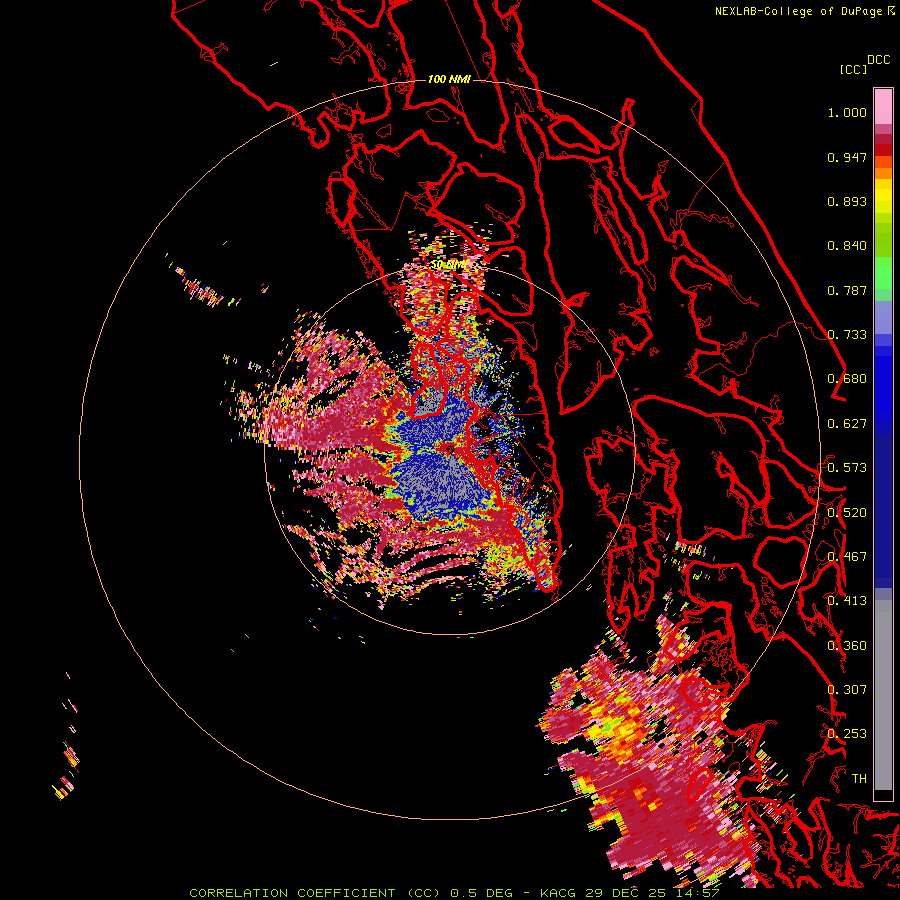This screenshot has width=900, height=900.
Task: Click the DCC legend title
Action: click(878, 60)
